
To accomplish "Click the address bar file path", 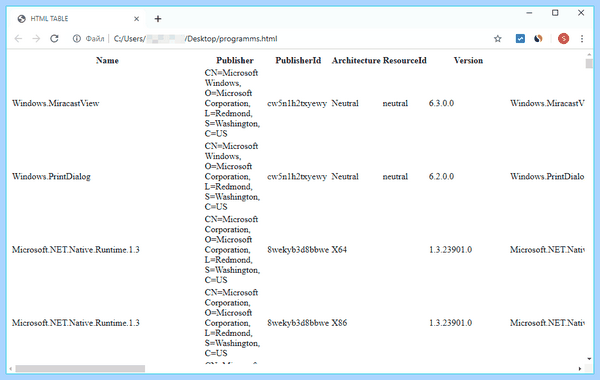I will [x=196, y=39].
